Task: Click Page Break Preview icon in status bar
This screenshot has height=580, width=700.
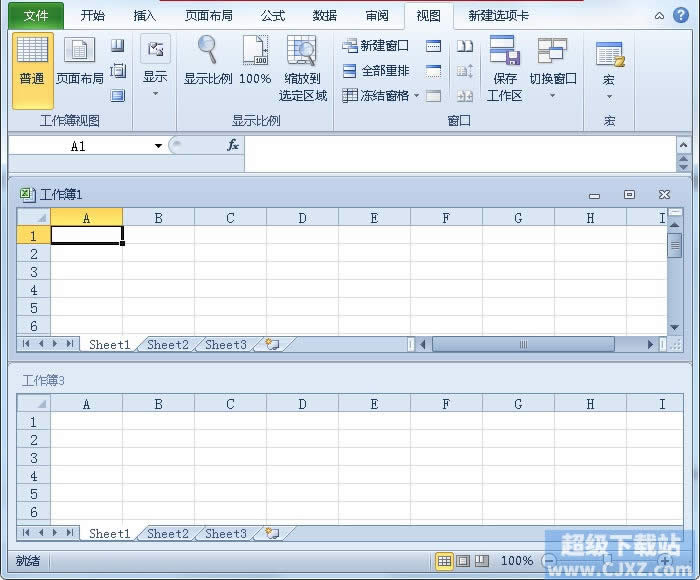Action: point(482,561)
